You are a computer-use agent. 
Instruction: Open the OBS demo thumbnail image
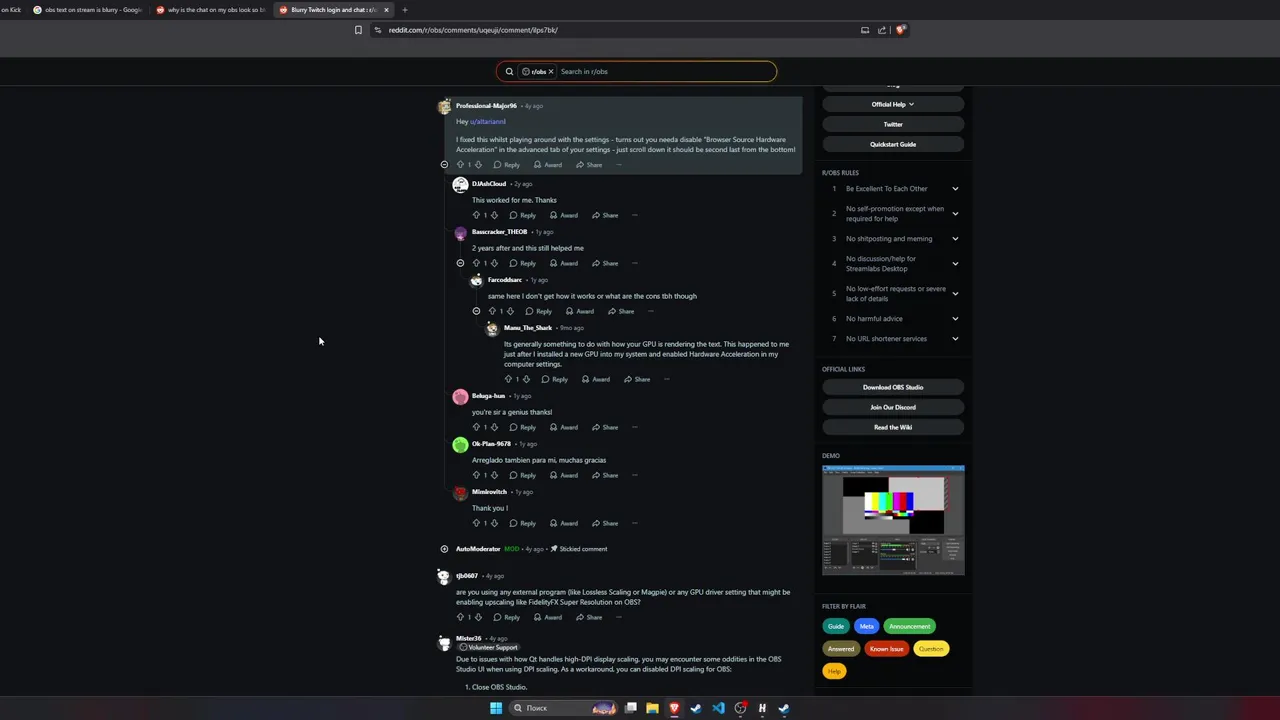[x=893, y=520]
